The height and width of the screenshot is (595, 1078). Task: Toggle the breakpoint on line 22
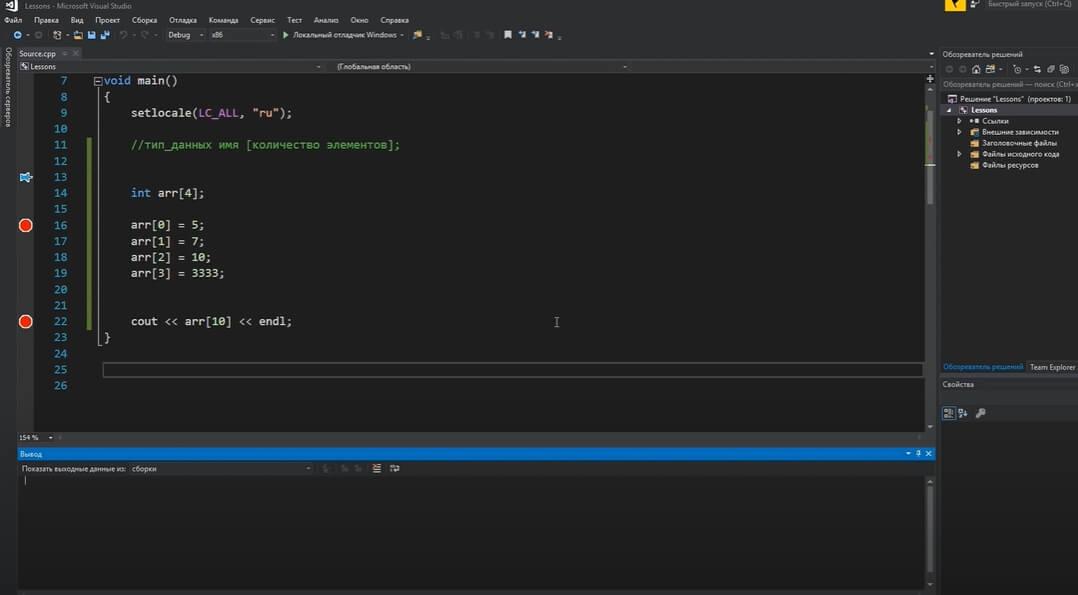25,321
